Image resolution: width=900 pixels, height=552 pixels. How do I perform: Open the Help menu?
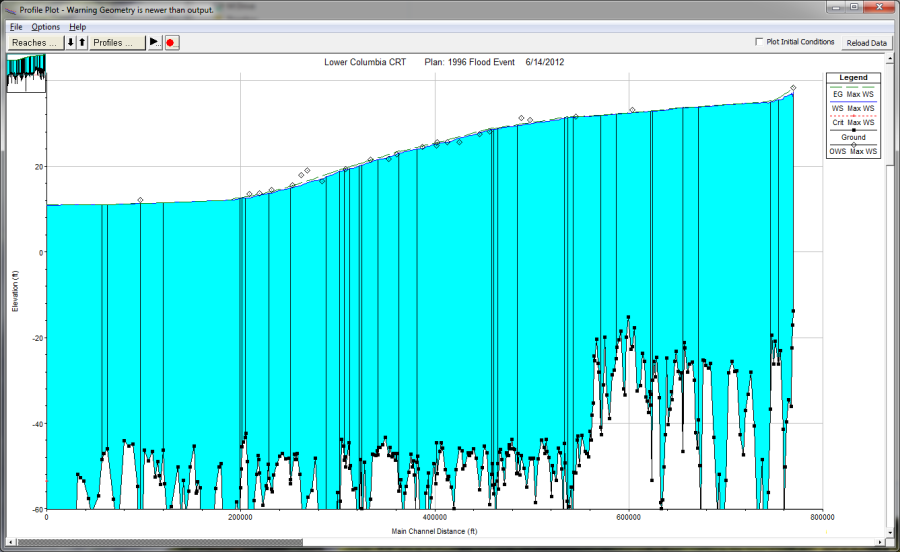coord(77,27)
